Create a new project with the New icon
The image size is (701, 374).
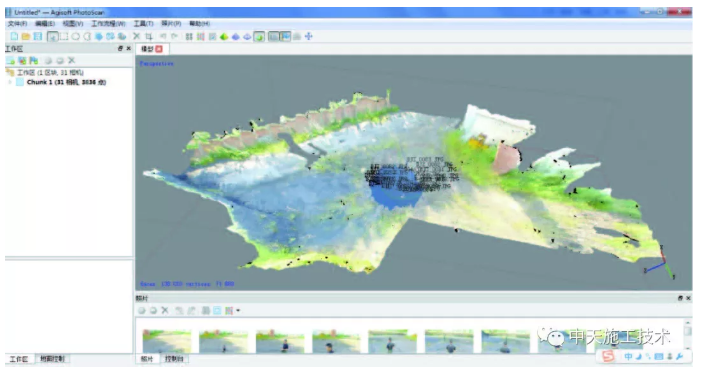(14, 37)
